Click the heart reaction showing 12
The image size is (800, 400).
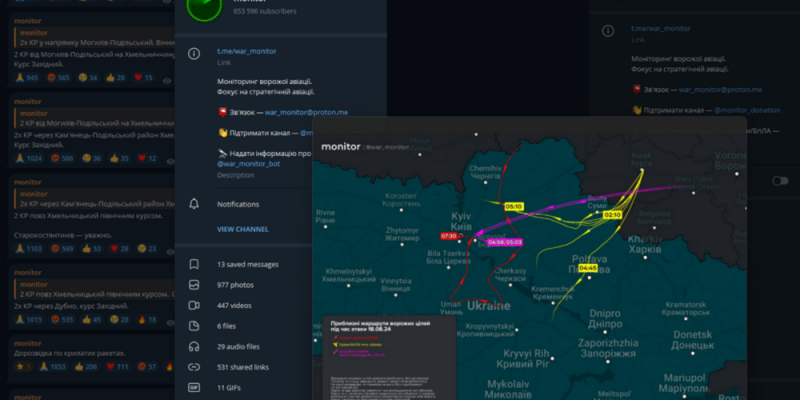[x=147, y=158]
